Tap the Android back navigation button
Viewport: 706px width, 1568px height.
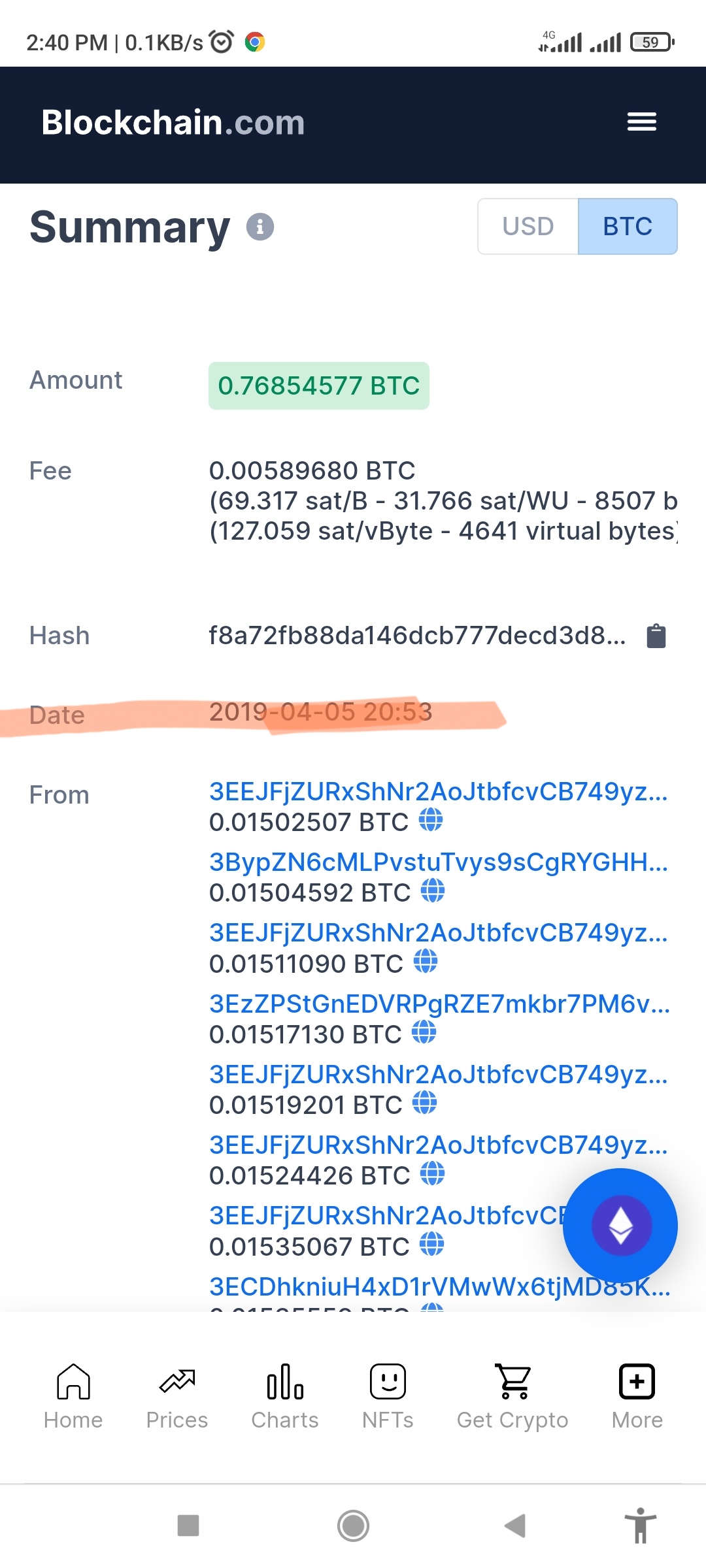point(515,1526)
